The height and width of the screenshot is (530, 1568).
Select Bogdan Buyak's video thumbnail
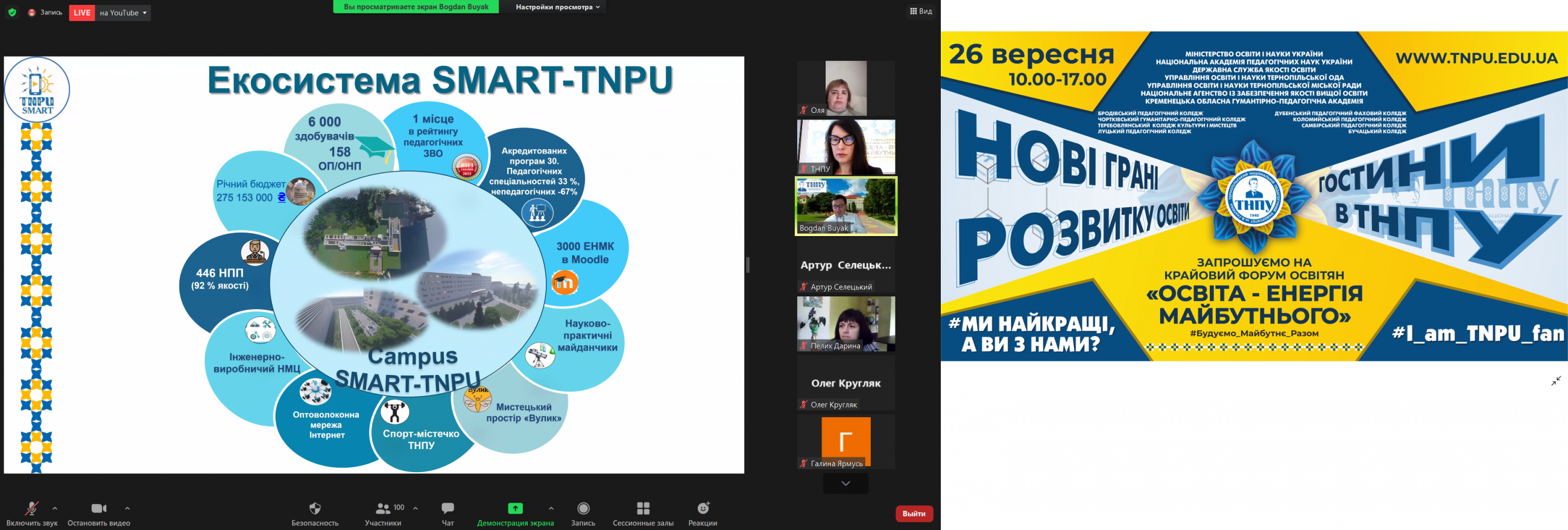(846, 206)
